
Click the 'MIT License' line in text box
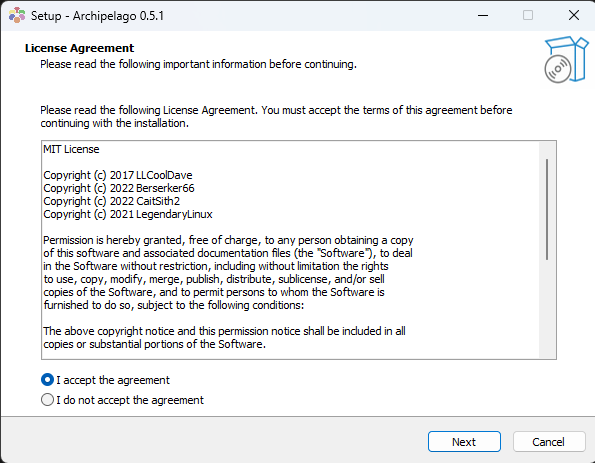pyautogui.click(x=71, y=149)
